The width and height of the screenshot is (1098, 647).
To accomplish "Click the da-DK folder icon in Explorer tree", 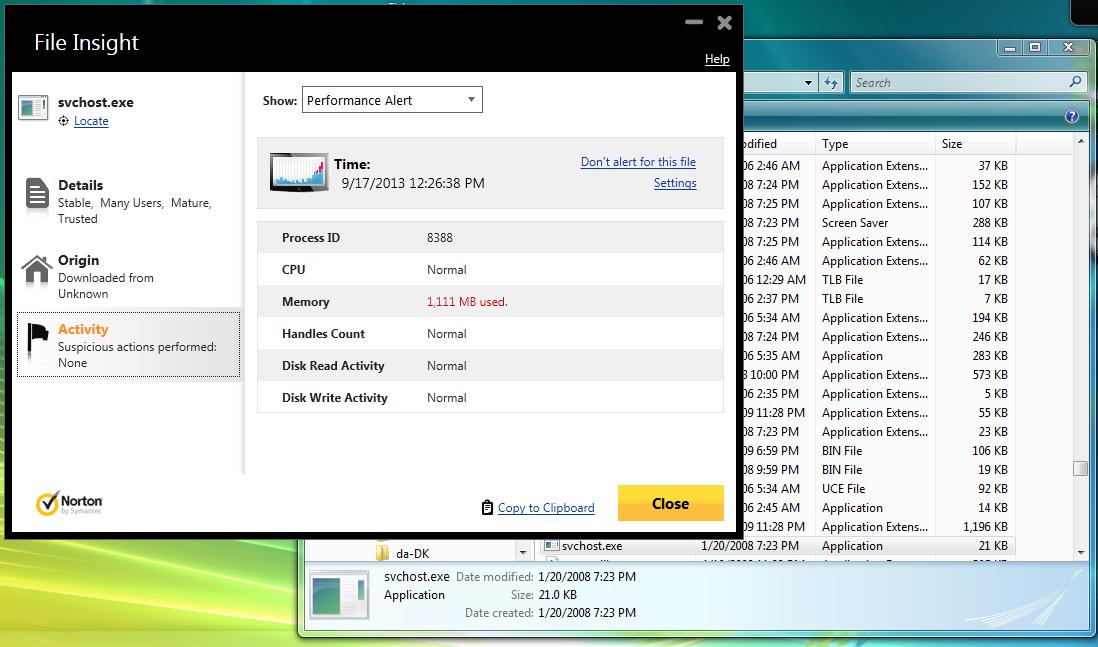I will [x=382, y=553].
